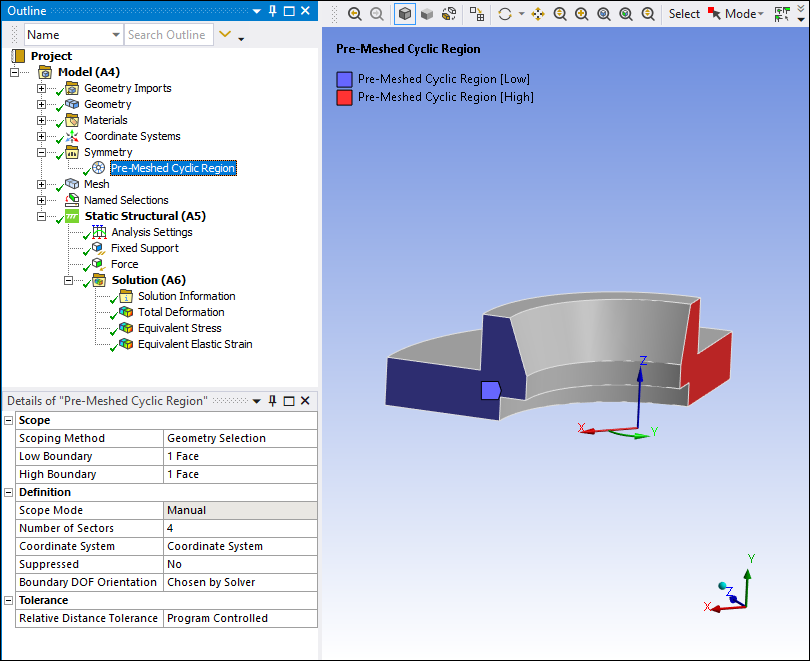Collapse the Solution (A6) branch

[x=69, y=280]
